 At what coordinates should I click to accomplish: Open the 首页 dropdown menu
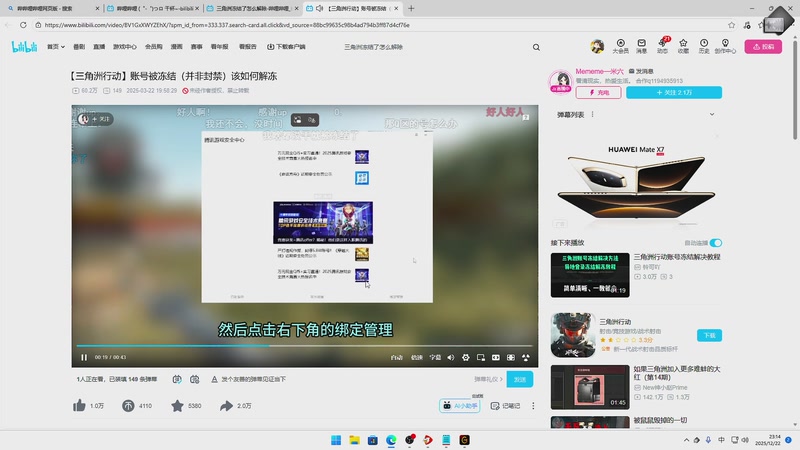(56, 47)
